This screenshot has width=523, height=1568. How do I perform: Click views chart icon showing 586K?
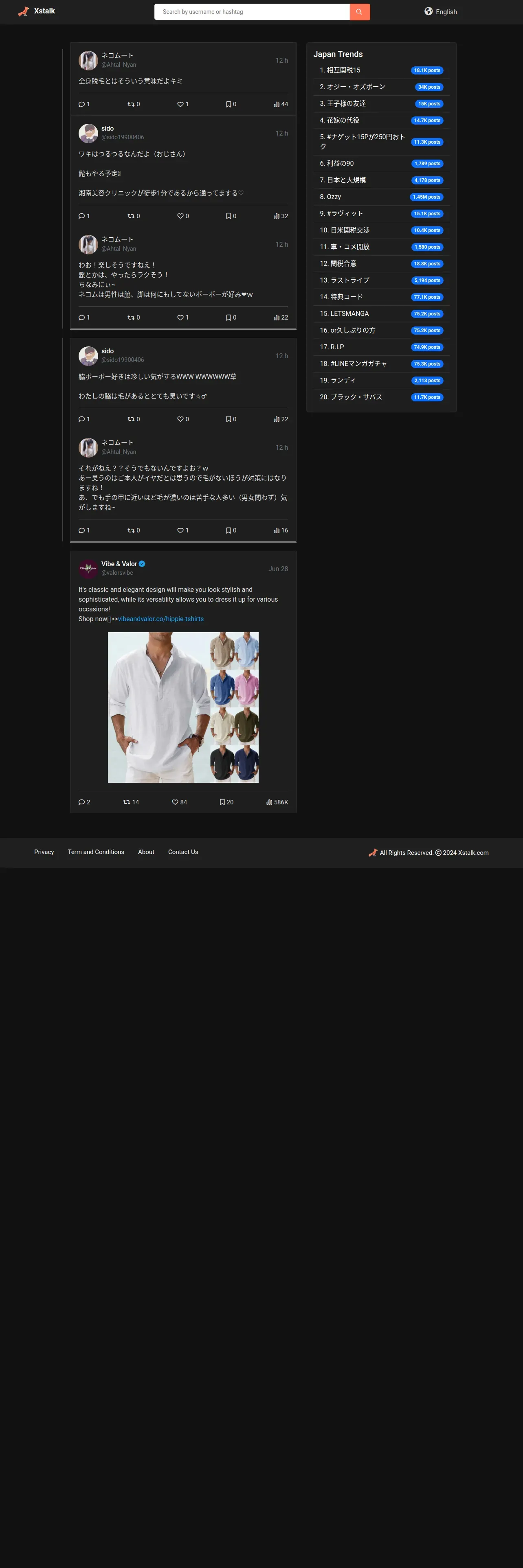pos(269,802)
